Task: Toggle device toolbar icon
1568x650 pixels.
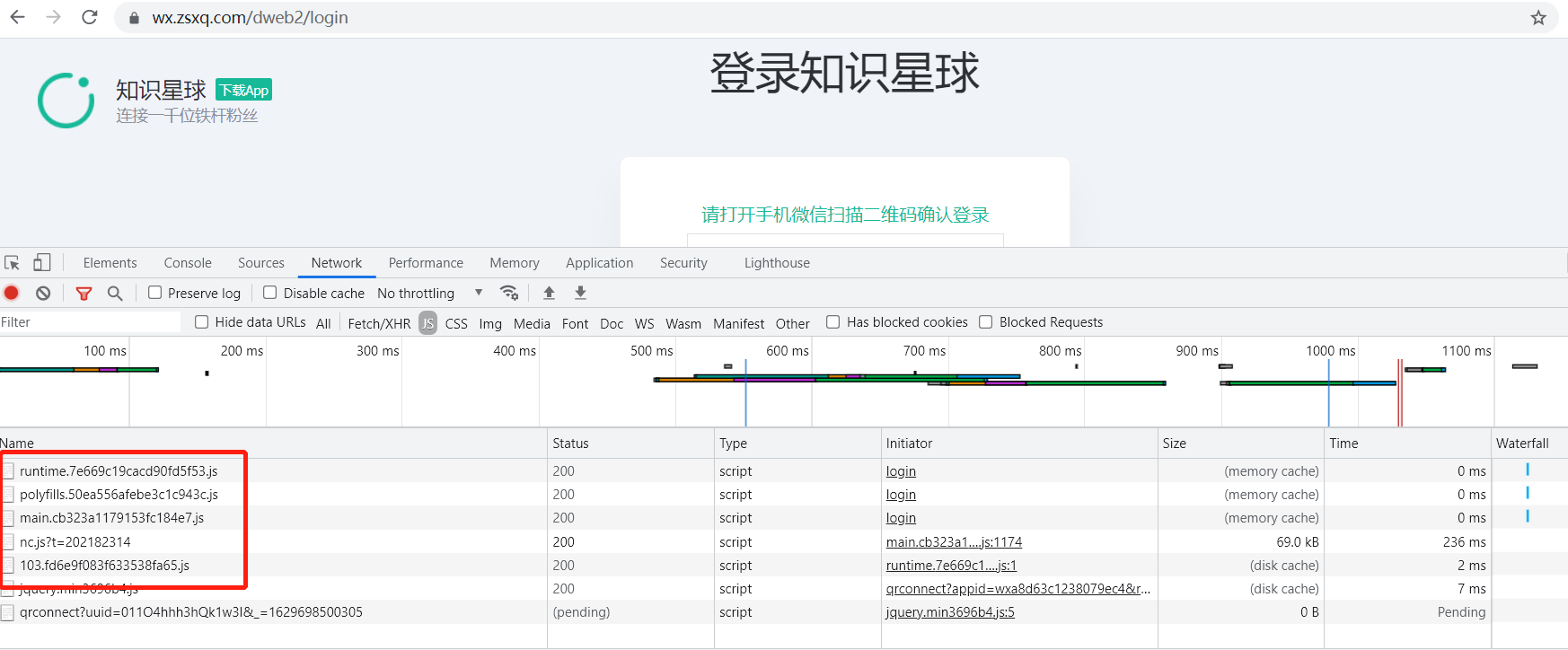Action: click(41, 262)
